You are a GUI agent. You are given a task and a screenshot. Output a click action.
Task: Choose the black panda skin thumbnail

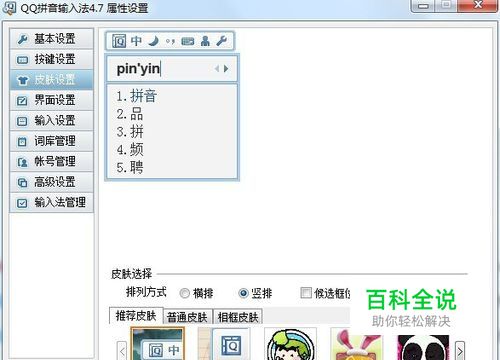(x=423, y=347)
